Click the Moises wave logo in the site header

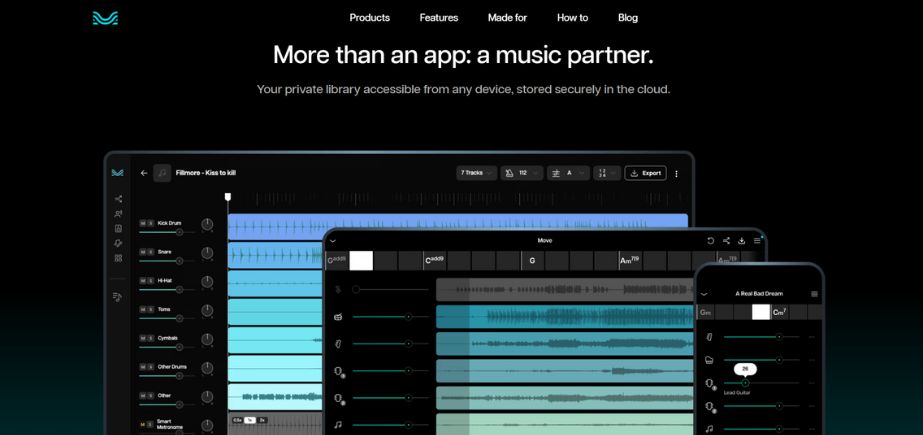click(x=105, y=18)
